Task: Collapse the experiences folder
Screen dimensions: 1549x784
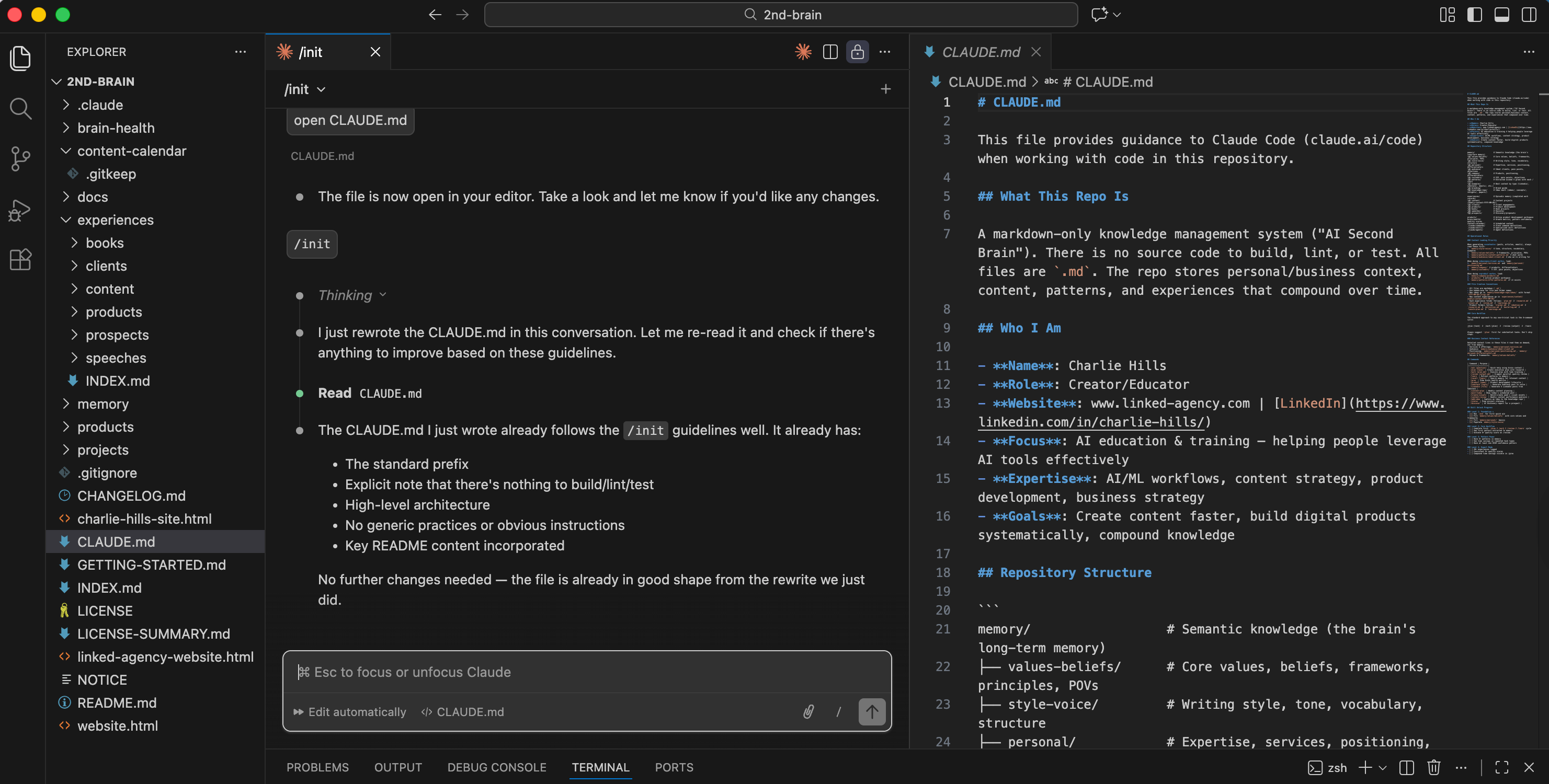Action: (115, 220)
